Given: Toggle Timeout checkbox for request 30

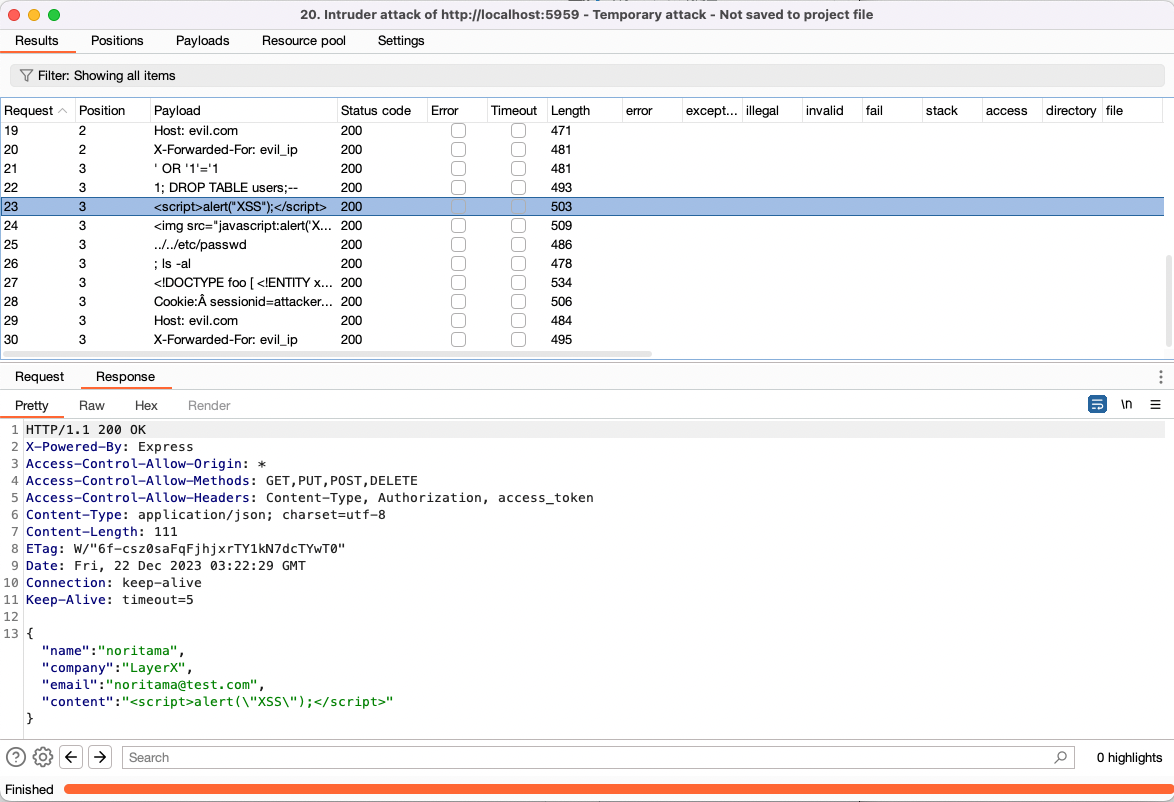Looking at the screenshot, I should [x=518, y=339].
